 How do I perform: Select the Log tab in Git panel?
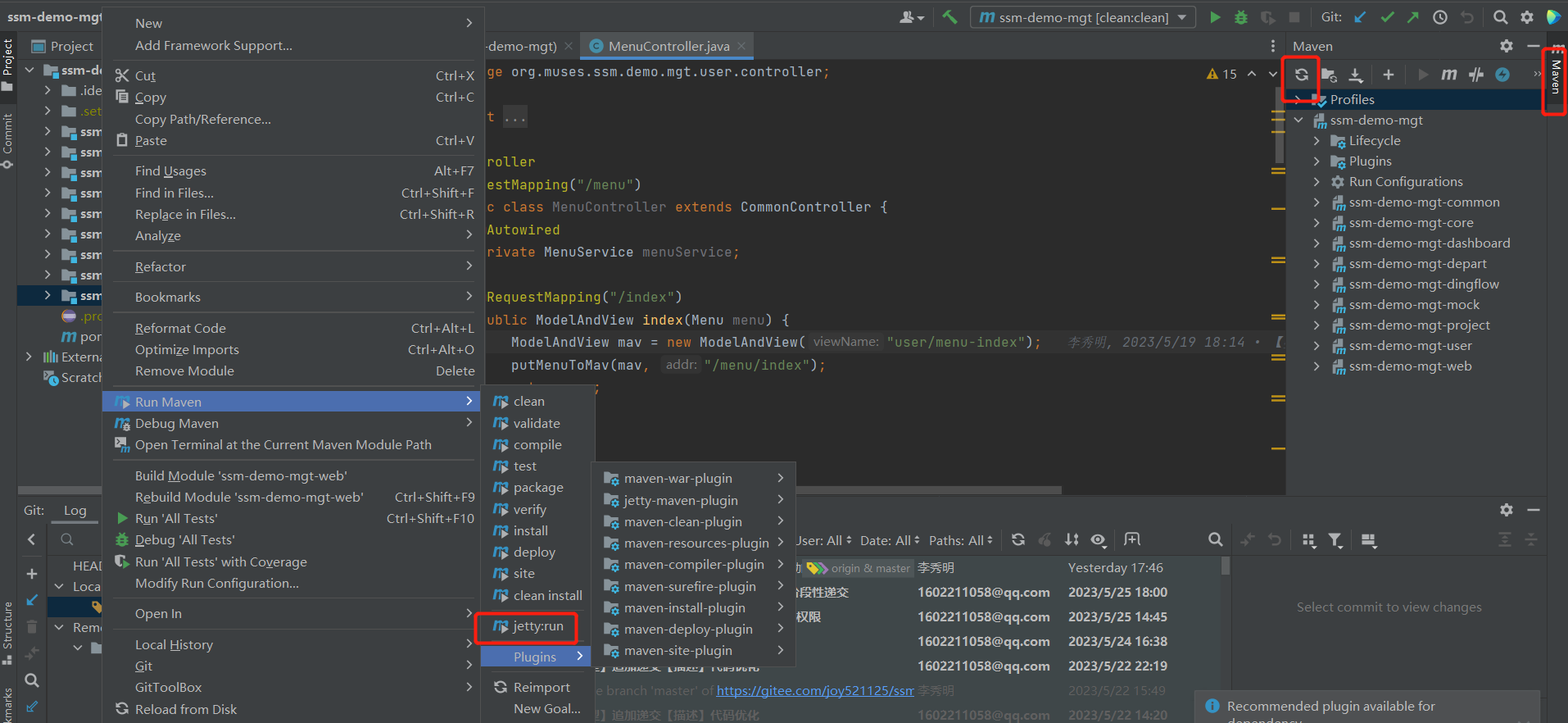tap(75, 511)
